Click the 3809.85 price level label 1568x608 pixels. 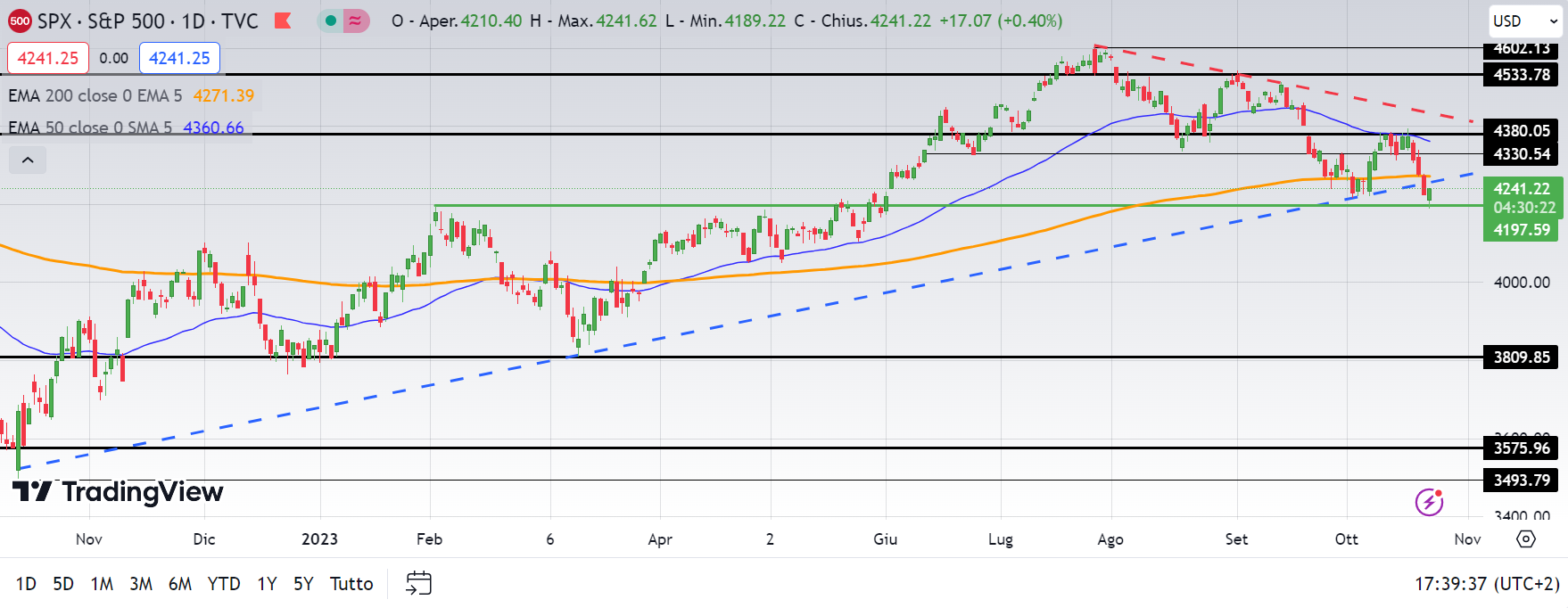[1522, 357]
